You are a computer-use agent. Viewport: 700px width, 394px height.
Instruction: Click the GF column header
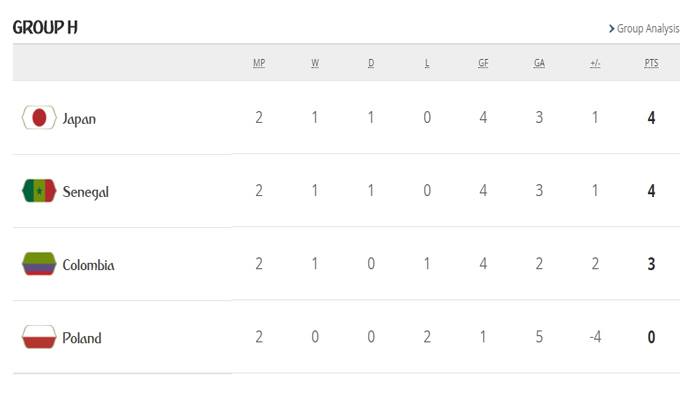click(483, 63)
